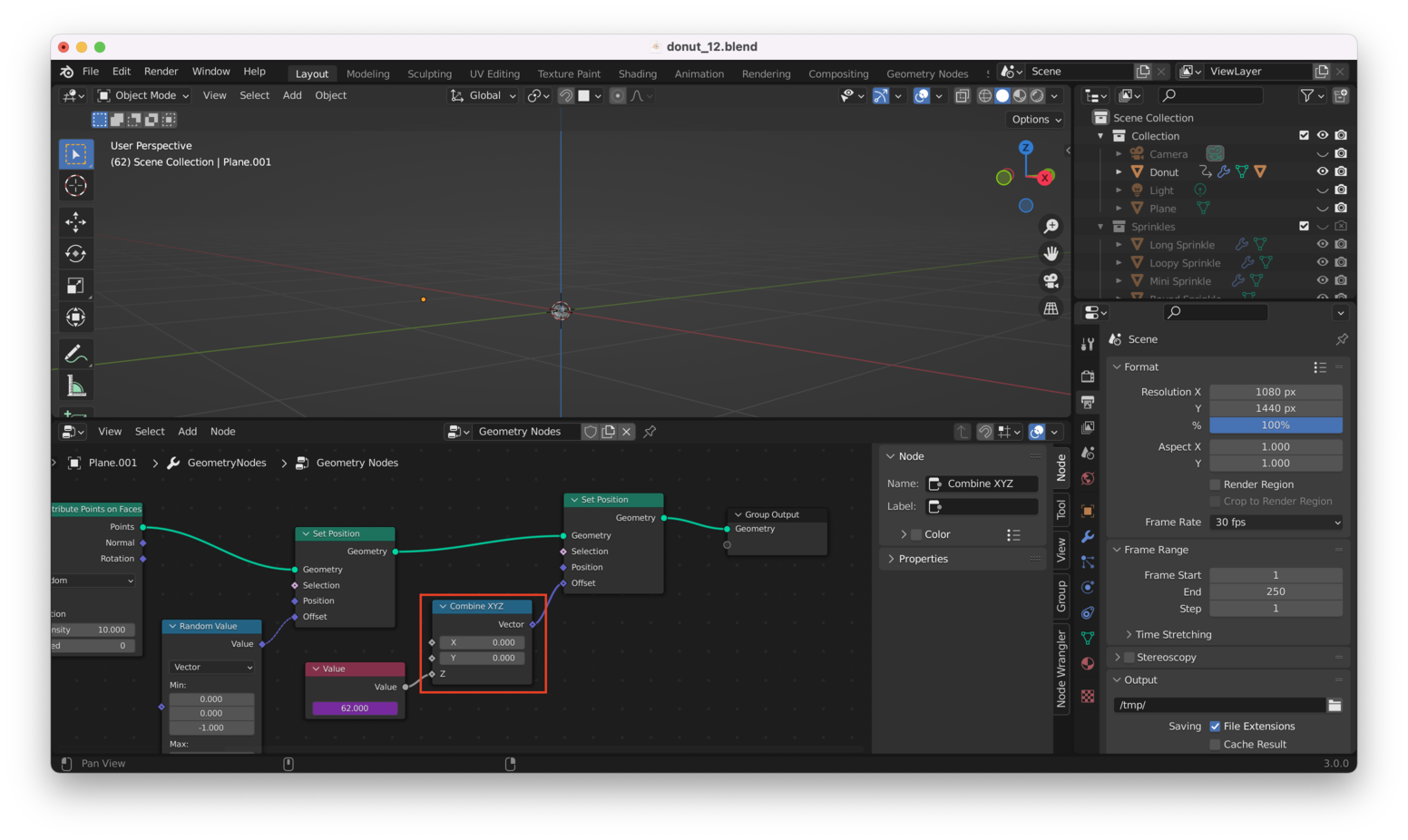1408x840 pixels.
Task: Switch to orthographic grid view icon
Action: [x=1051, y=308]
